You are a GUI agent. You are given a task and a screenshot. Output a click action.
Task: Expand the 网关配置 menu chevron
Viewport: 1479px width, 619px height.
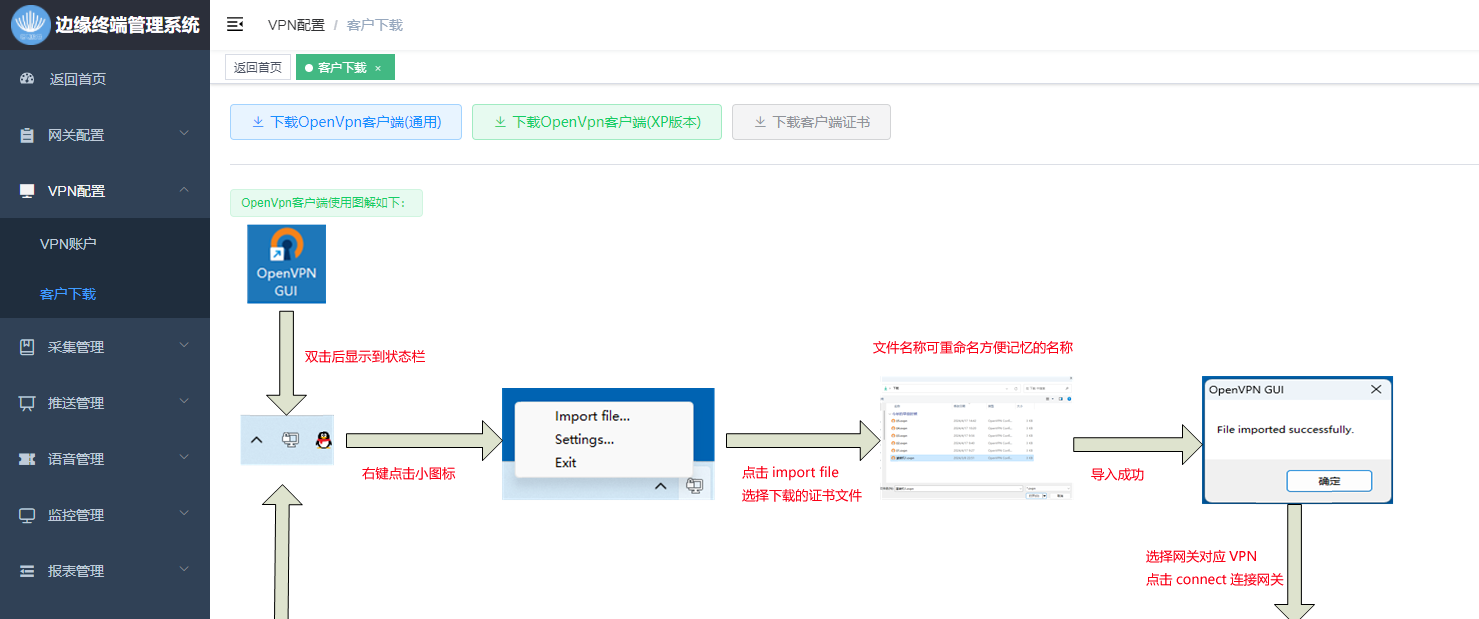pyautogui.click(x=184, y=133)
